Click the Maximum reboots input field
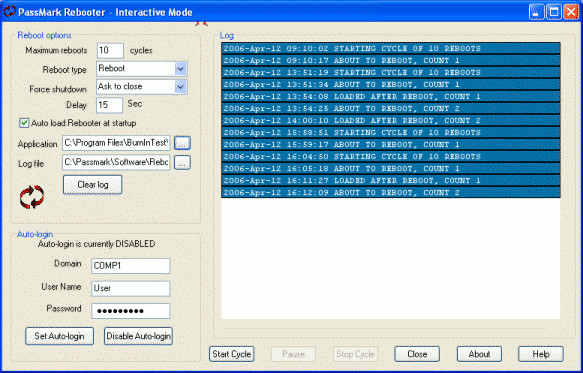The height and width of the screenshot is (373, 583). coord(110,51)
